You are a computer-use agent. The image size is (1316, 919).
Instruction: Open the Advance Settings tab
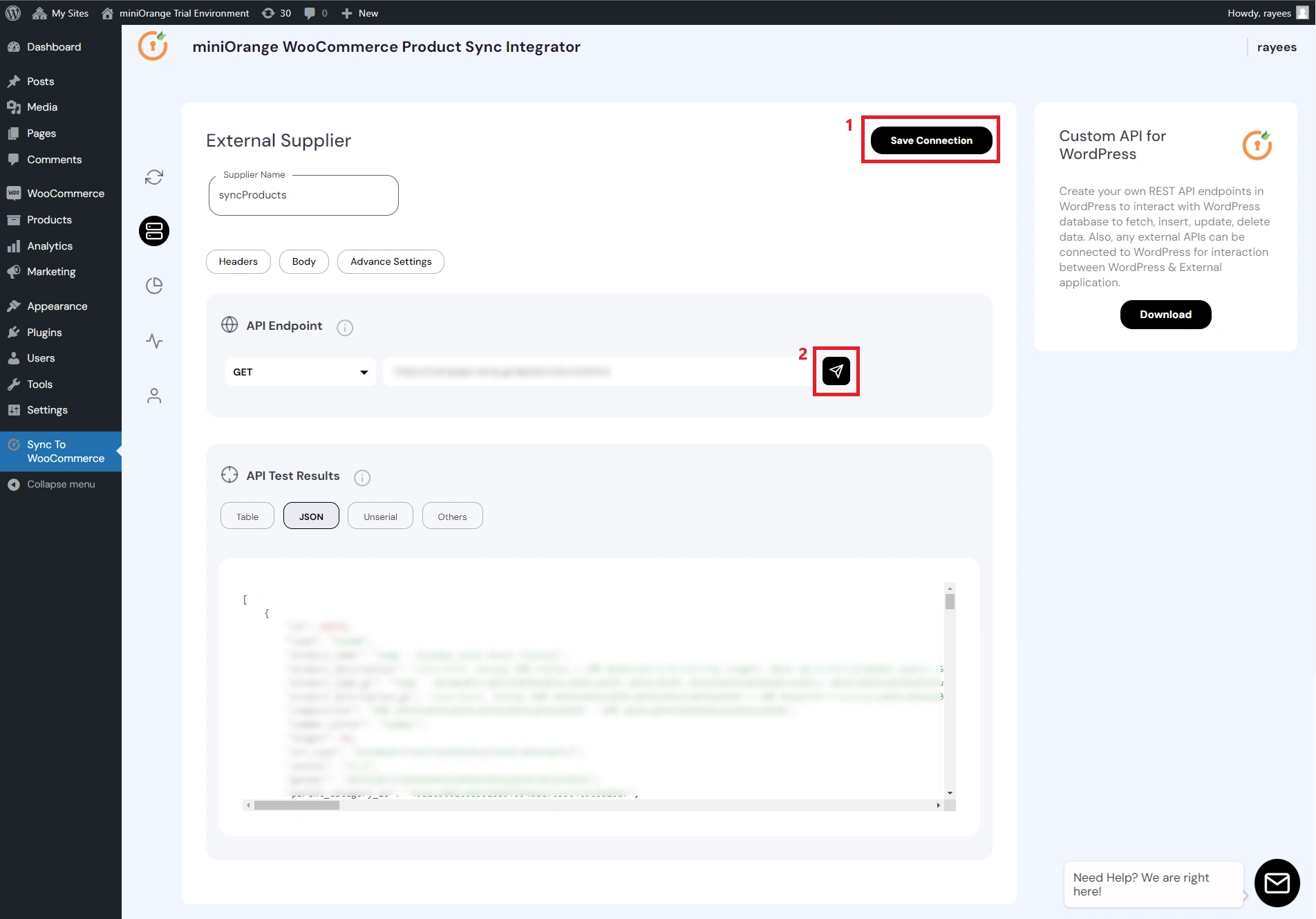tap(391, 261)
